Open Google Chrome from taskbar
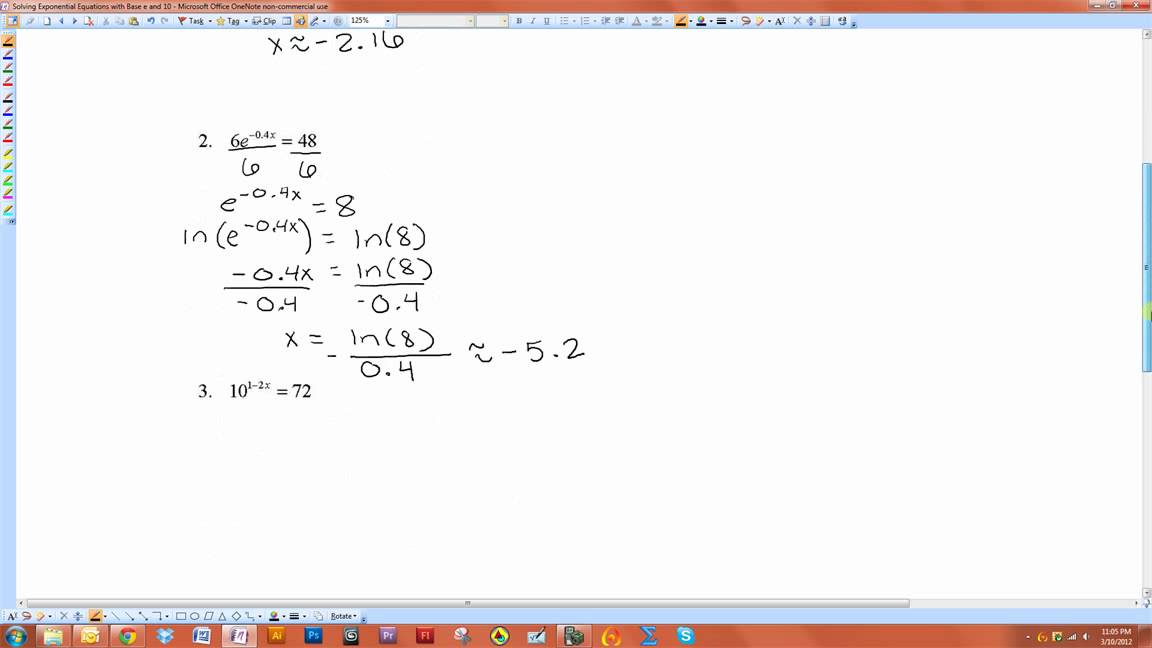 point(128,636)
